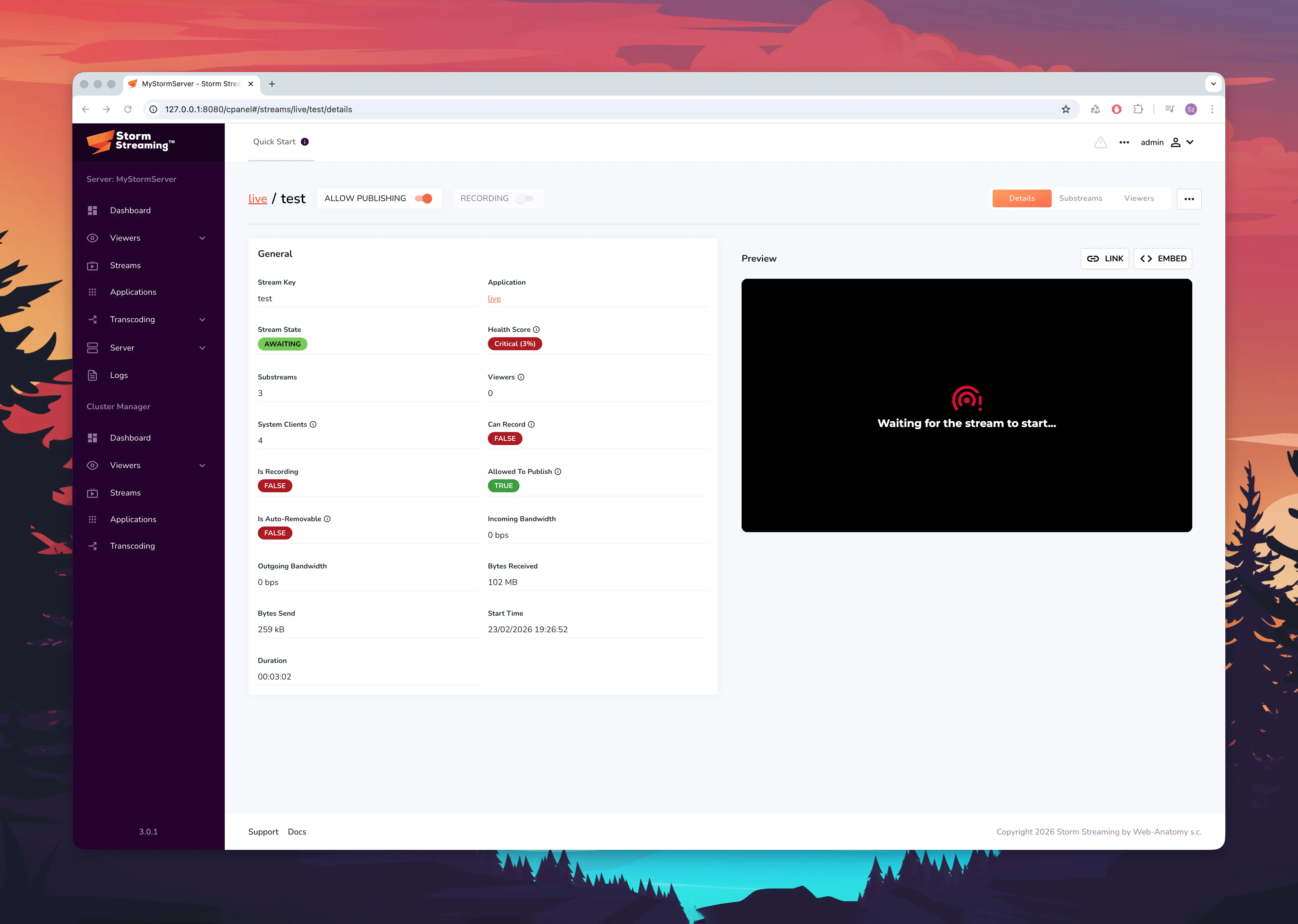1298x924 pixels.
Task: Click the System Clients info icon
Action: [x=313, y=424]
